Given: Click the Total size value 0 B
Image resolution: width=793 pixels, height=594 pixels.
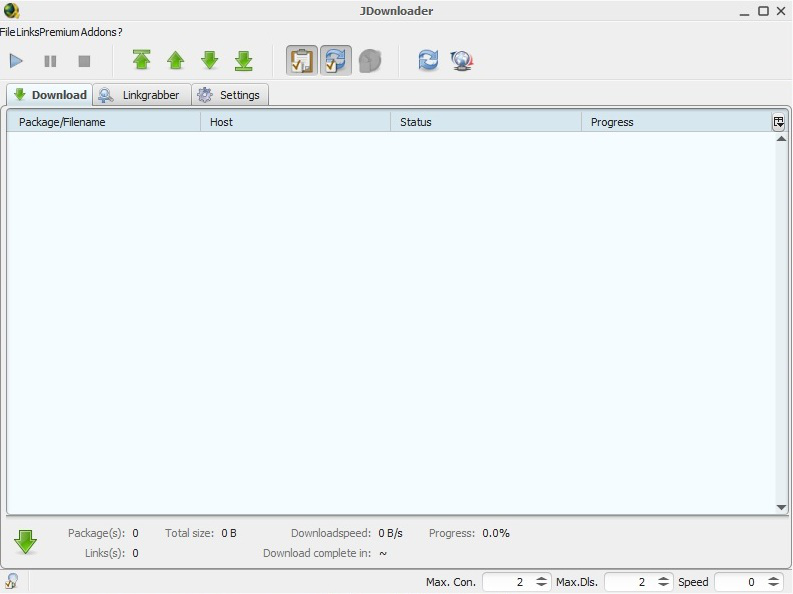Looking at the screenshot, I should pyautogui.click(x=229, y=533).
